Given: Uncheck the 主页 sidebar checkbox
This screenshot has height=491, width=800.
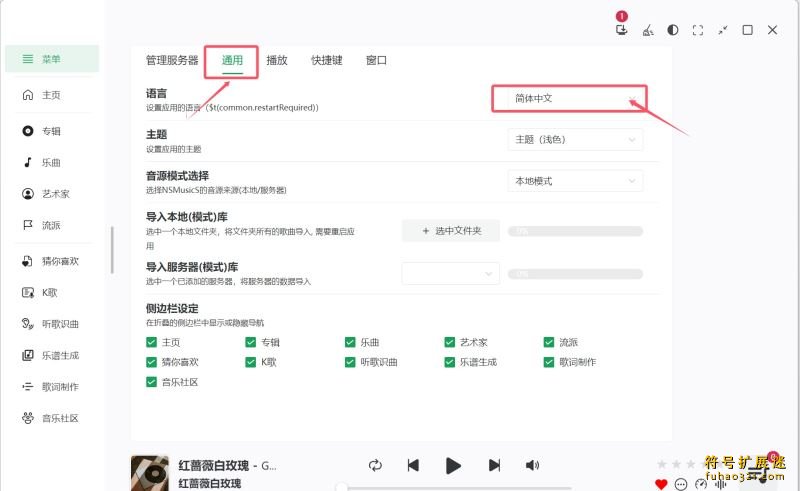Looking at the screenshot, I should coord(151,342).
